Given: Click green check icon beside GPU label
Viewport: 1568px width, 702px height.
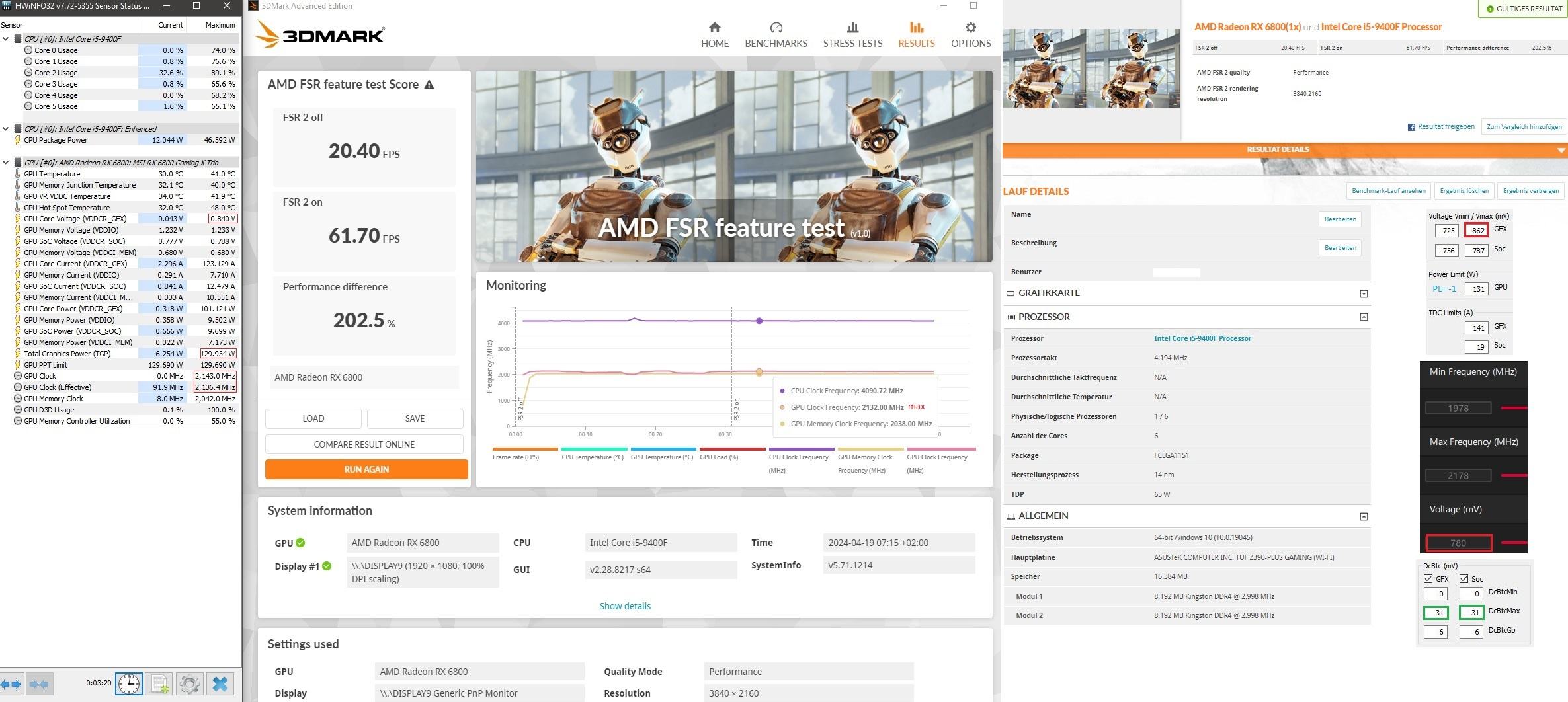Looking at the screenshot, I should 300,543.
